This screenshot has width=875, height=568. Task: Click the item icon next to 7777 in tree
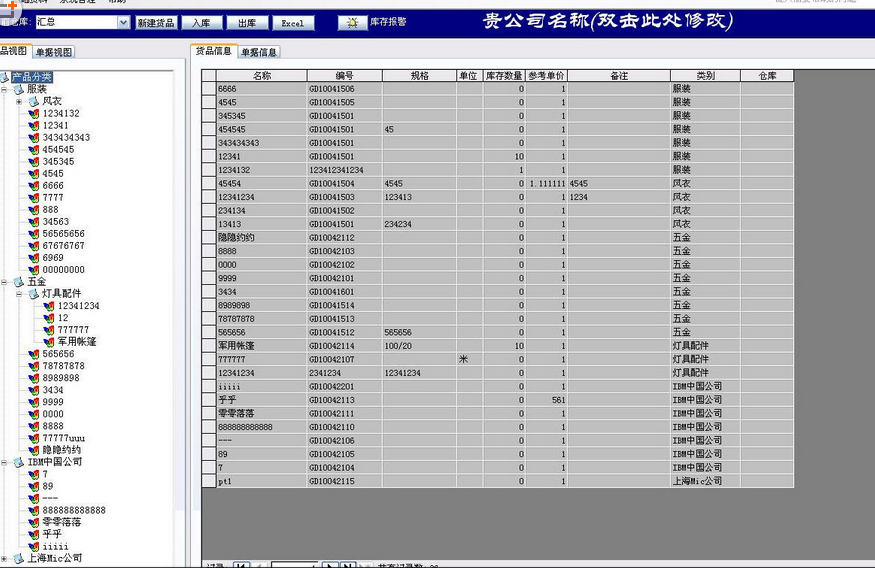34,198
